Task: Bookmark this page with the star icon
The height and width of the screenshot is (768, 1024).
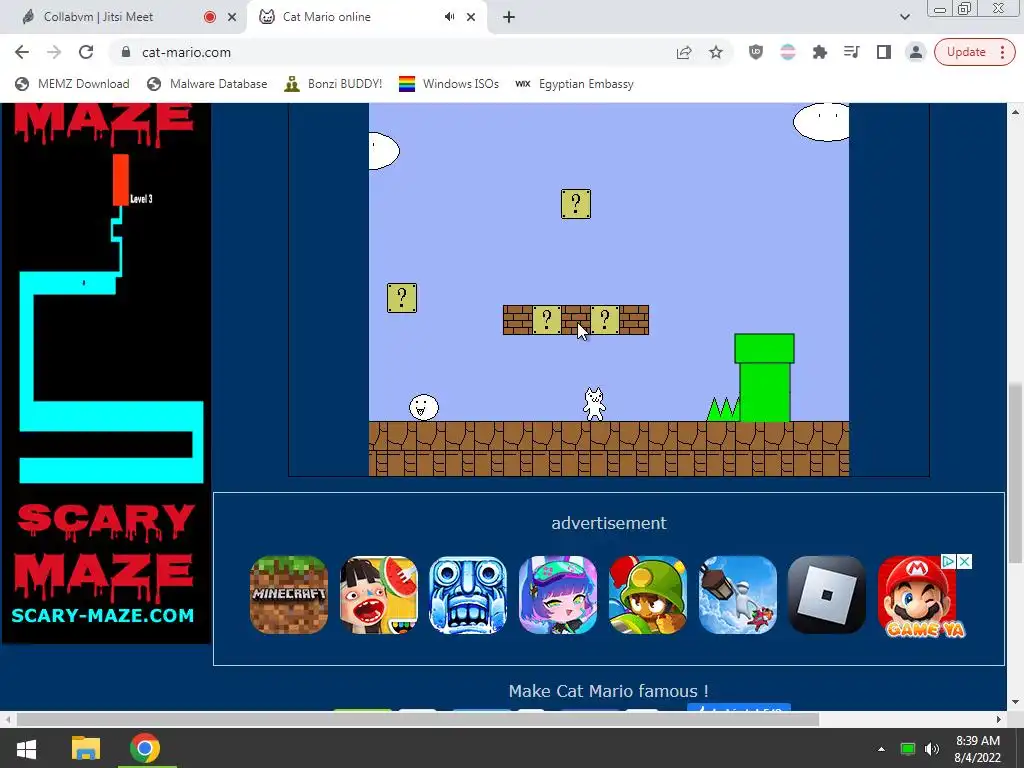Action: click(x=716, y=52)
